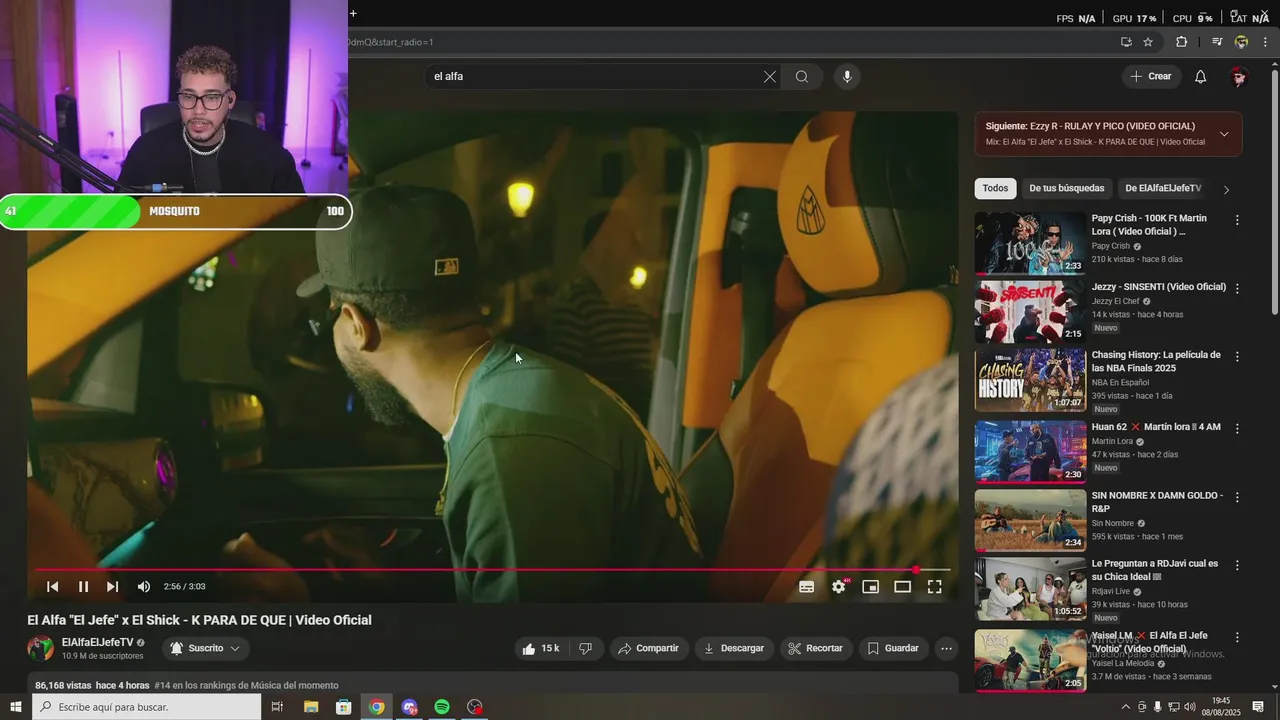Click the Windows taskbar search box
The image size is (1280, 720).
(146, 707)
